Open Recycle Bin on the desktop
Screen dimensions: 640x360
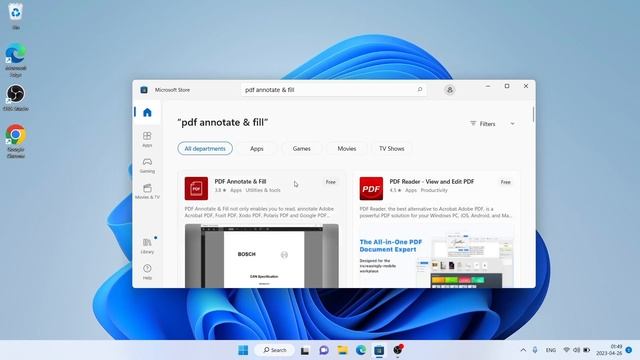pos(16,16)
